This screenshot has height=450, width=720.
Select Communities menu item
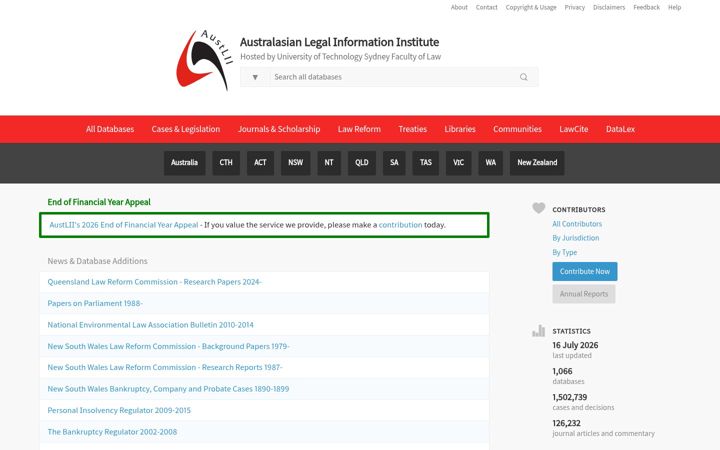click(518, 129)
